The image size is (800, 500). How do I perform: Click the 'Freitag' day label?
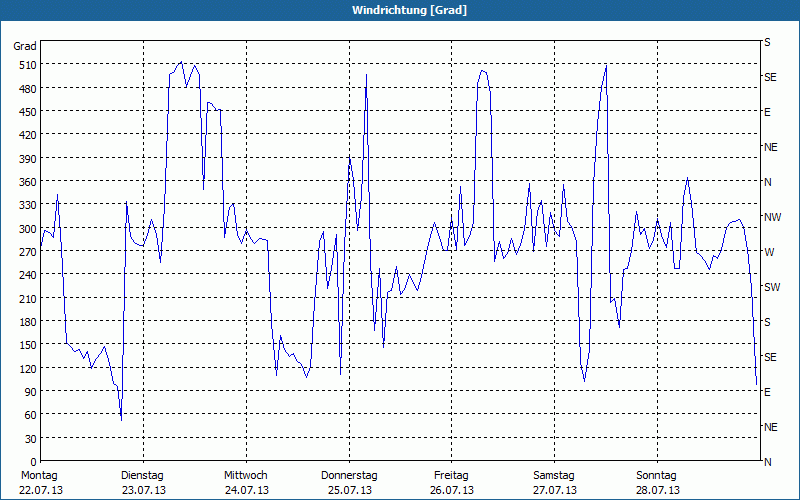point(451,476)
